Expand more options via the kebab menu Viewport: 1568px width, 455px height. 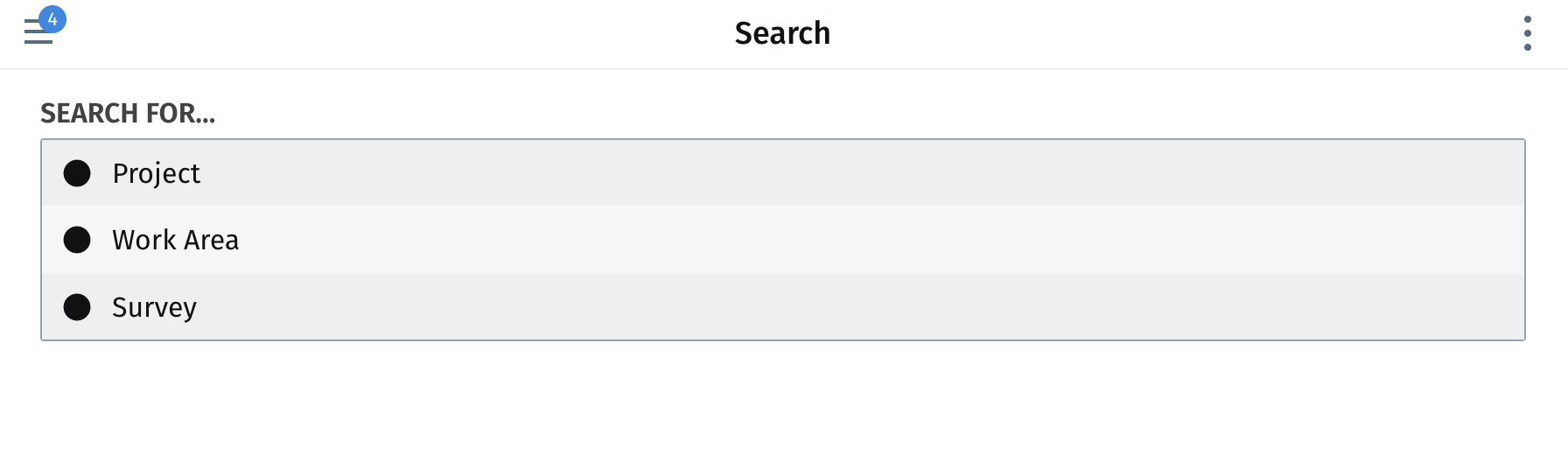point(1528,33)
